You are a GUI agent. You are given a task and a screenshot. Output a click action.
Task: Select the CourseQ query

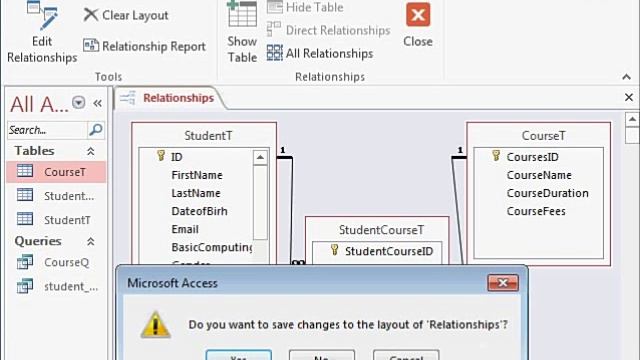point(56,262)
